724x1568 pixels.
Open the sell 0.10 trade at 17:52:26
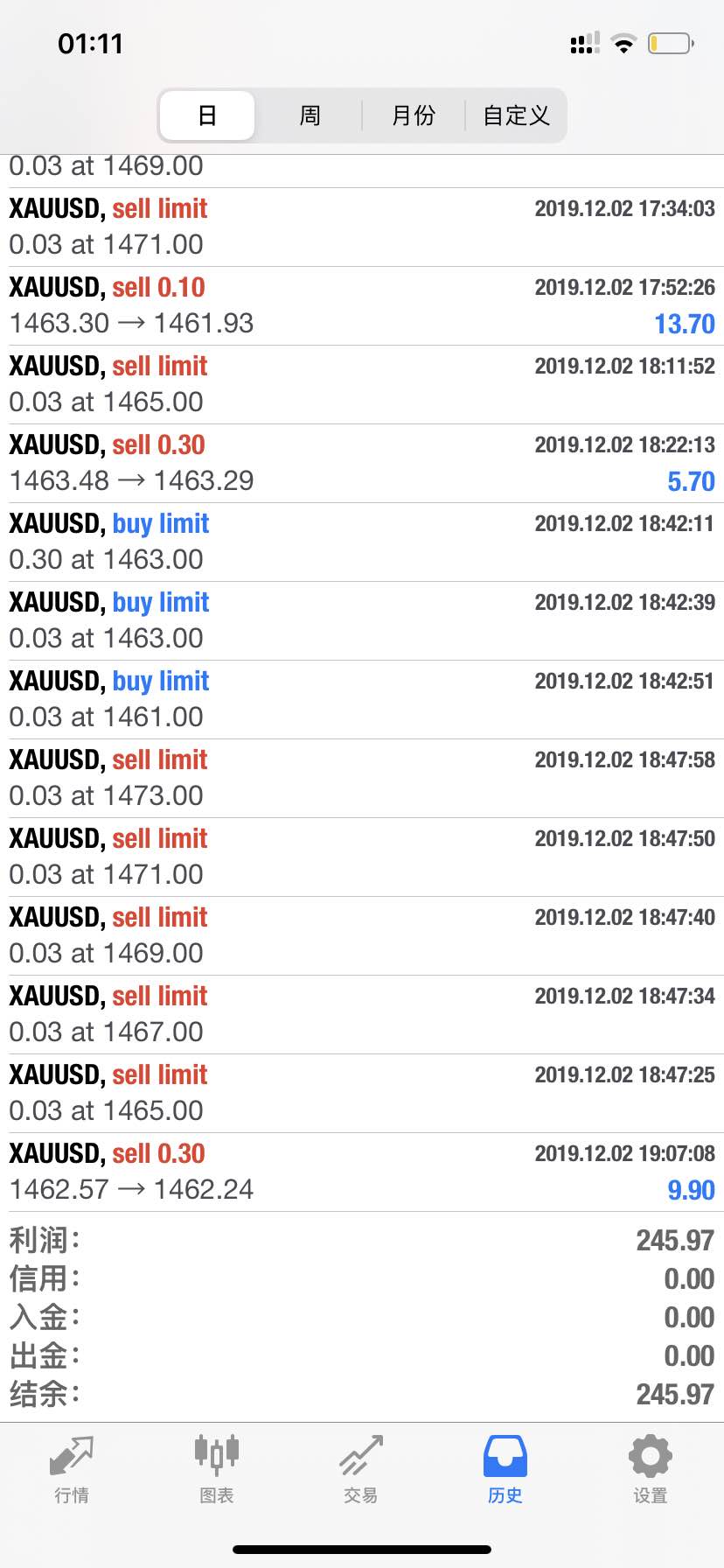point(362,306)
